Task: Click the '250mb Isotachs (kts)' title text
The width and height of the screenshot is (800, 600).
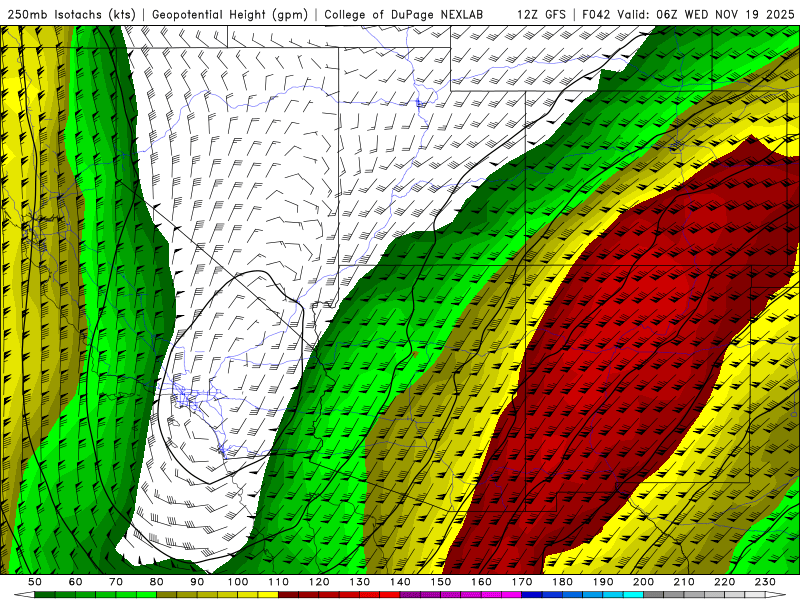Action: click(72, 14)
